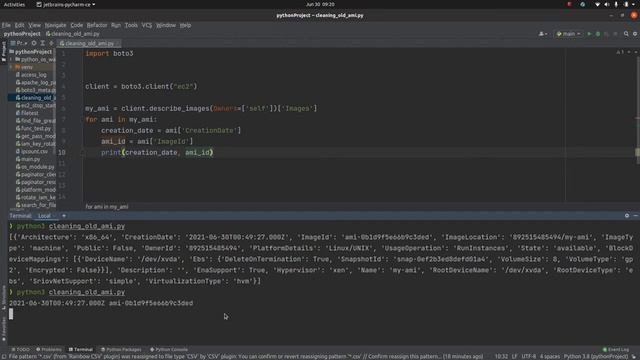Image resolution: width=640 pixels, height=360 pixels.
Task: Click the Wi-Fi icon in system tray
Action: click(597, 4)
